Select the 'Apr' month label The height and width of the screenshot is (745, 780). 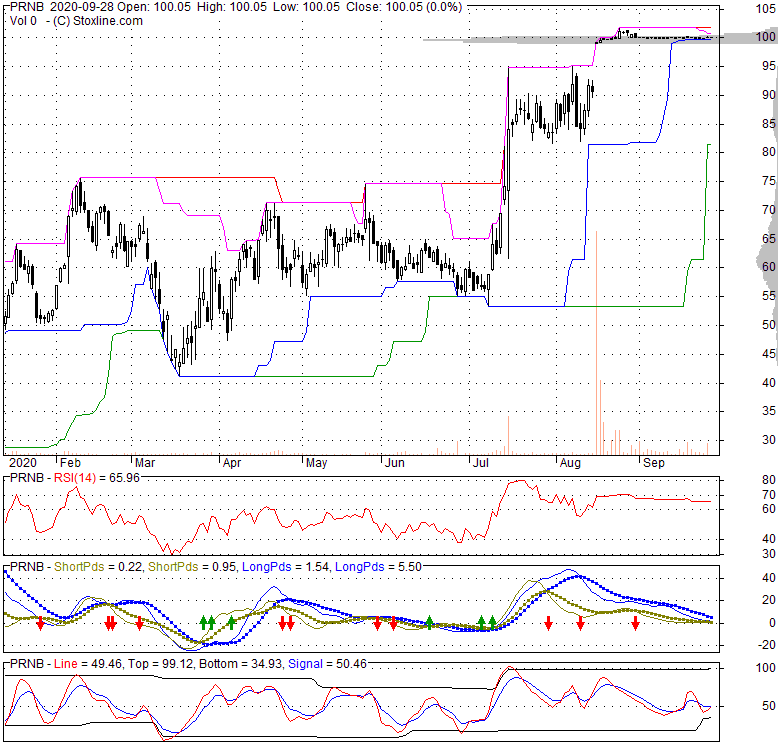pyautogui.click(x=232, y=463)
